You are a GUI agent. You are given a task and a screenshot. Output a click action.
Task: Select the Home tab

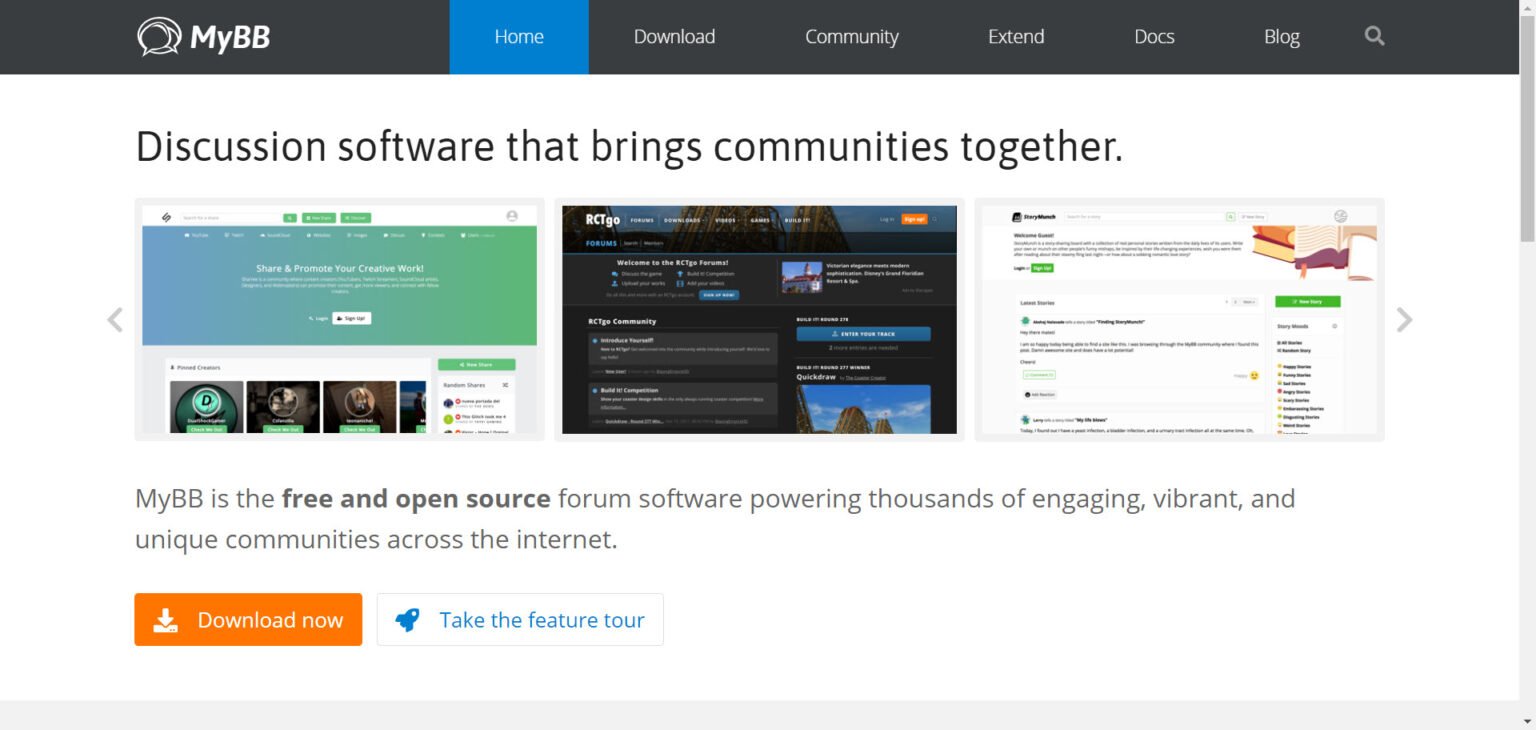click(518, 37)
